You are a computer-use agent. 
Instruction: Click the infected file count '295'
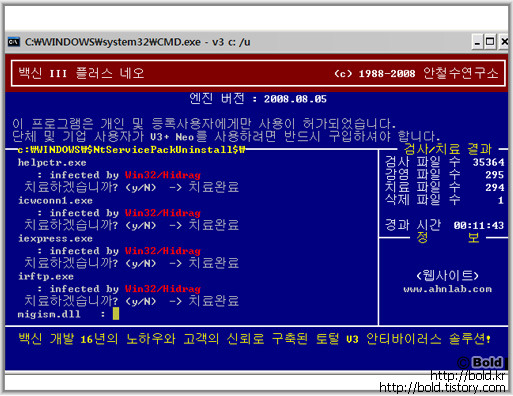click(x=495, y=175)
